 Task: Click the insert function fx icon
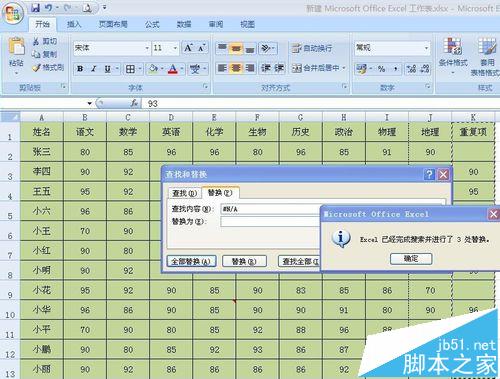(134, 104)
